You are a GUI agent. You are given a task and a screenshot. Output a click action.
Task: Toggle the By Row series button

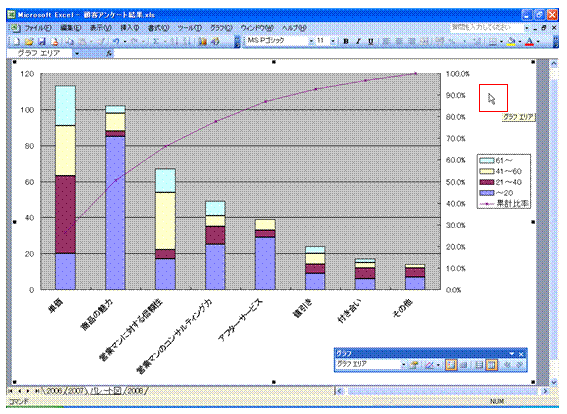click(478, 365)
